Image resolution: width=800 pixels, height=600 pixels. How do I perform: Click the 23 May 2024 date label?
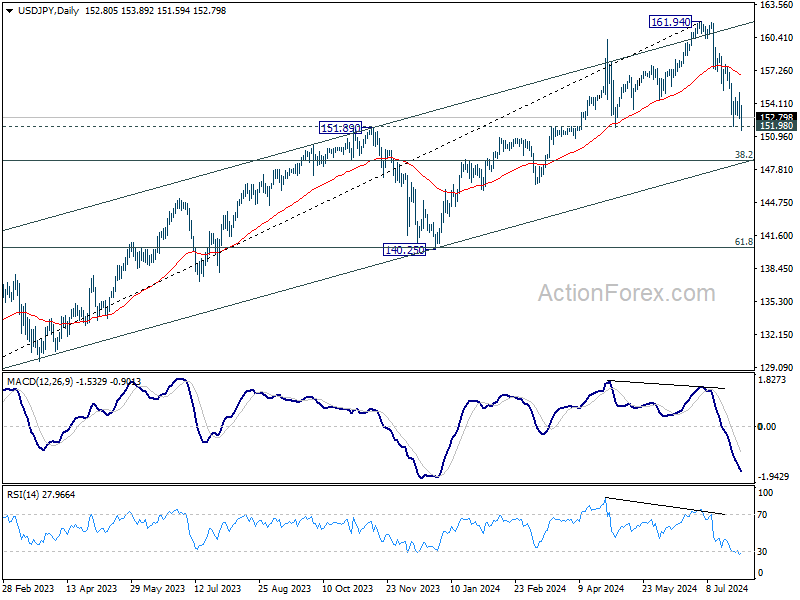(x=669, y=588)
